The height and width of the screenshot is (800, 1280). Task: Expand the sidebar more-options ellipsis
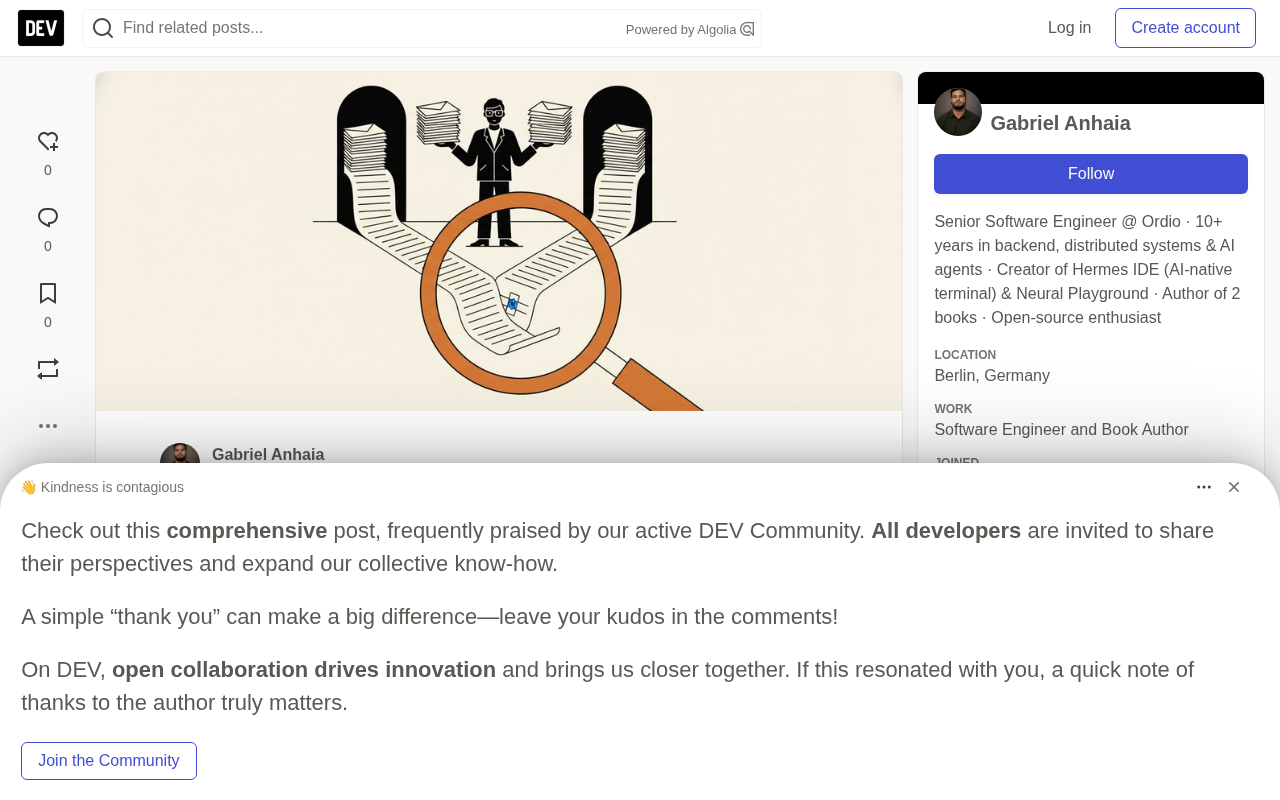(x=48, y=426)
